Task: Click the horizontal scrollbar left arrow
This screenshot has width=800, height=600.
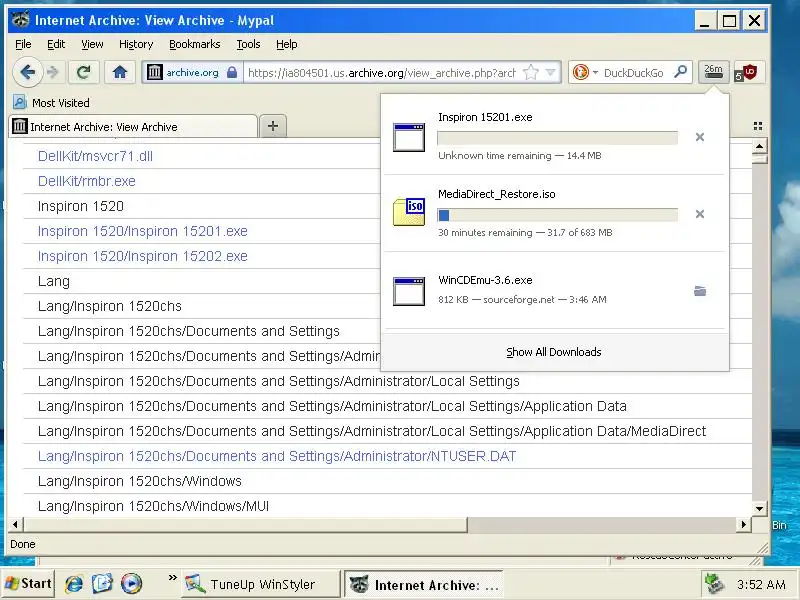Action: (15, 524)
